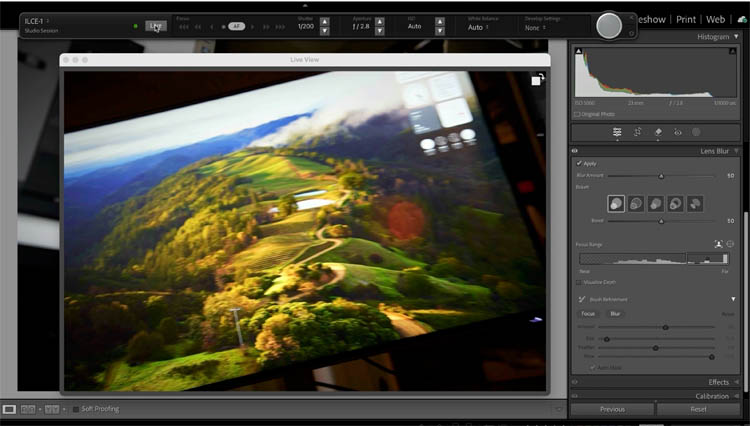Toggle highlight clipping indicator in histogram
Viewport: 750px width, 426px height.
point(732,51)
